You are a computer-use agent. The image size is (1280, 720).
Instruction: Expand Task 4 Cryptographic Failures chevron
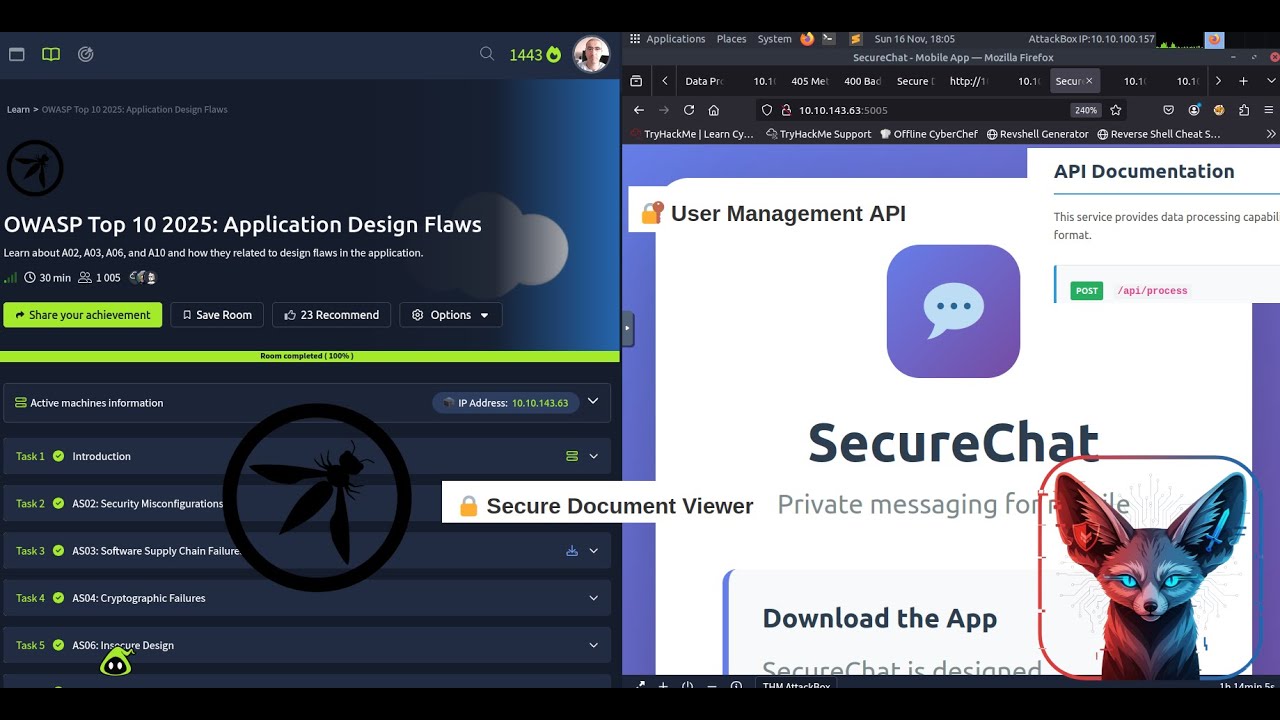click(593, 598)
